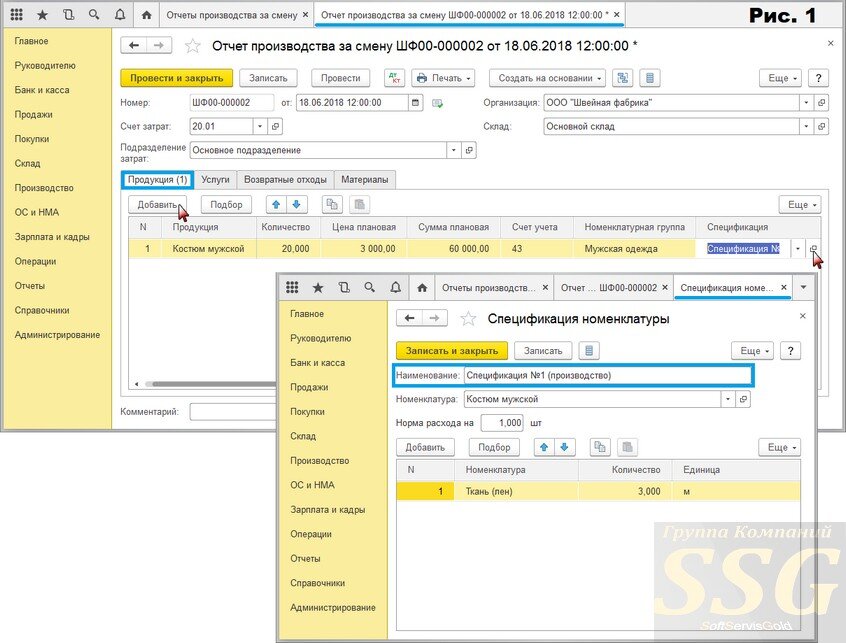Click Записать и закрыть in specification
This screenshot has width=846, height=643.
pos(452,351)
